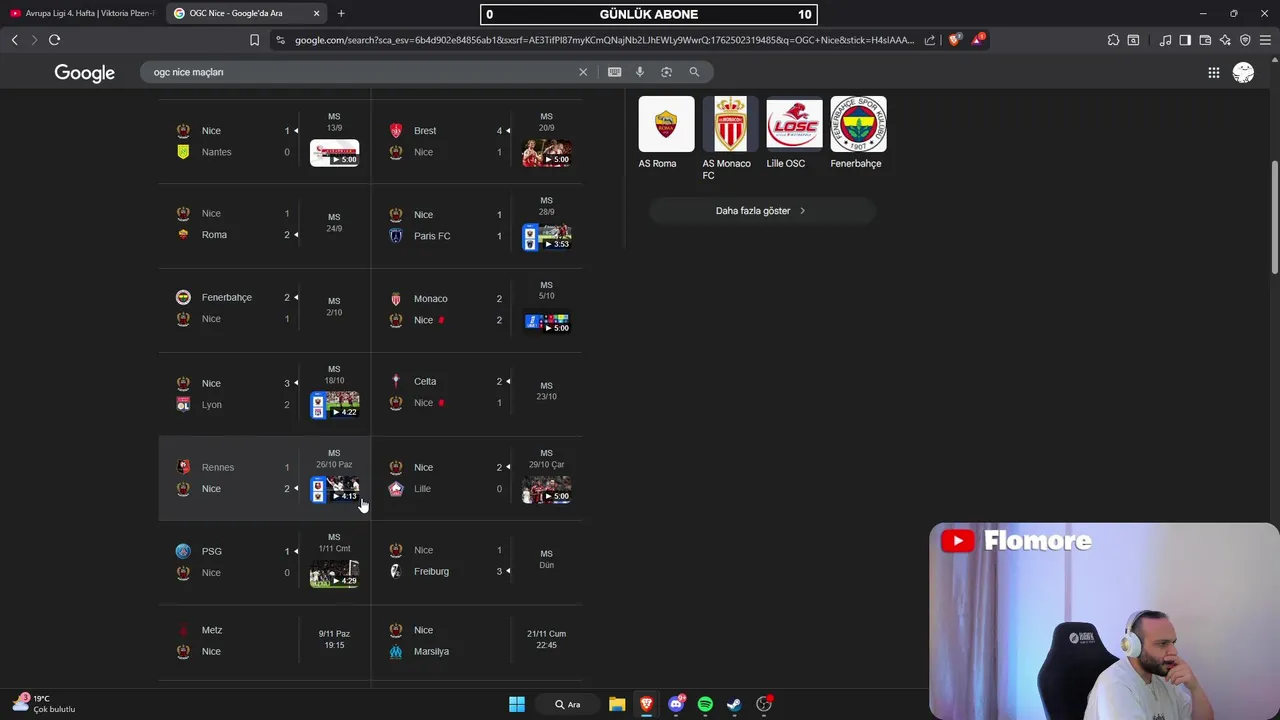Bookmark this page with the bookmark icon
1280x720 pixels.
pyautogui.click(x=254, y=40)
